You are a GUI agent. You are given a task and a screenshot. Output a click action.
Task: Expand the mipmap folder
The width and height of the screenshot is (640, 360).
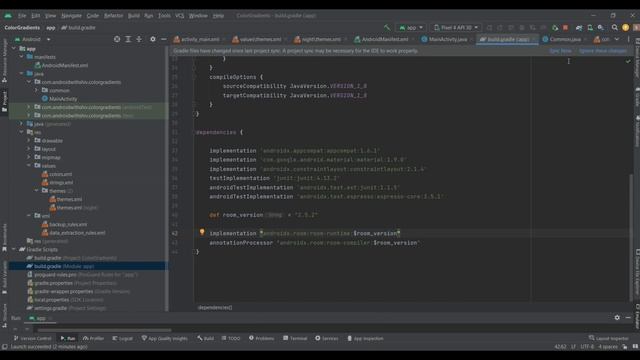tap(29, 157)
